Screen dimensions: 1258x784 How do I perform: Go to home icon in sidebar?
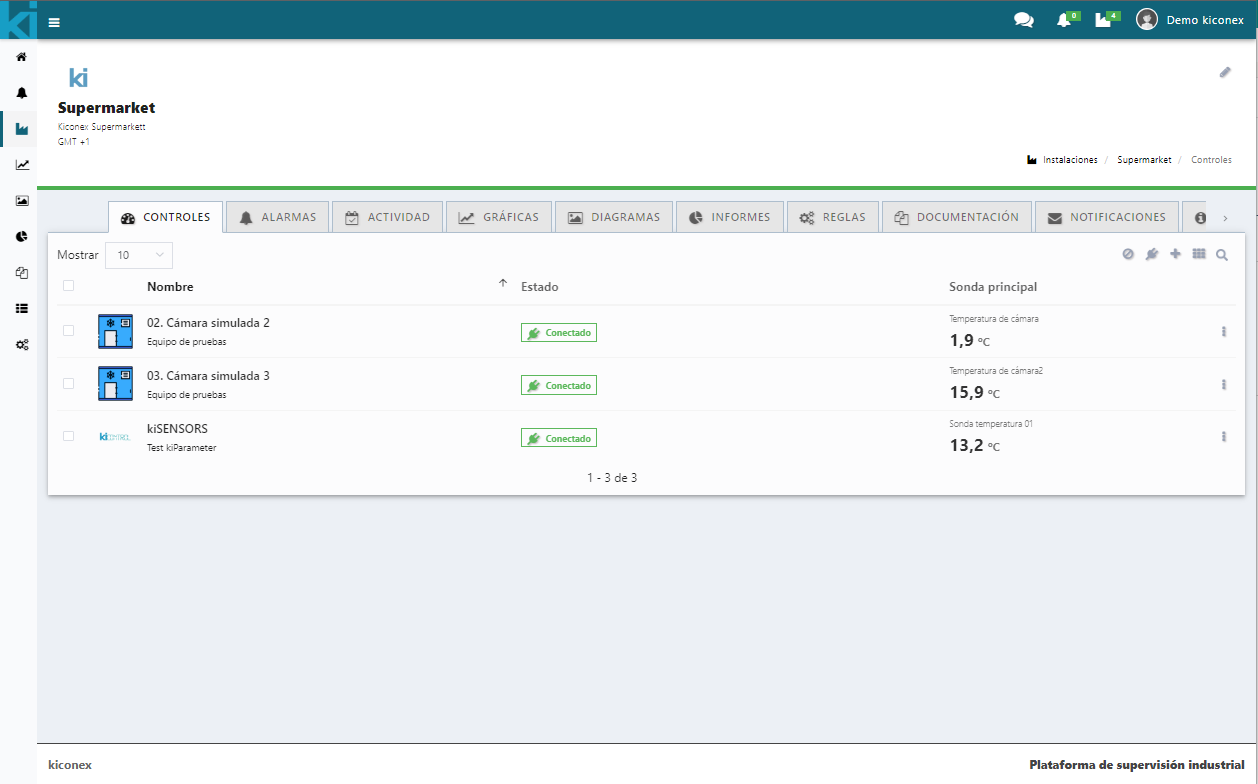click(x=21, y=57)
